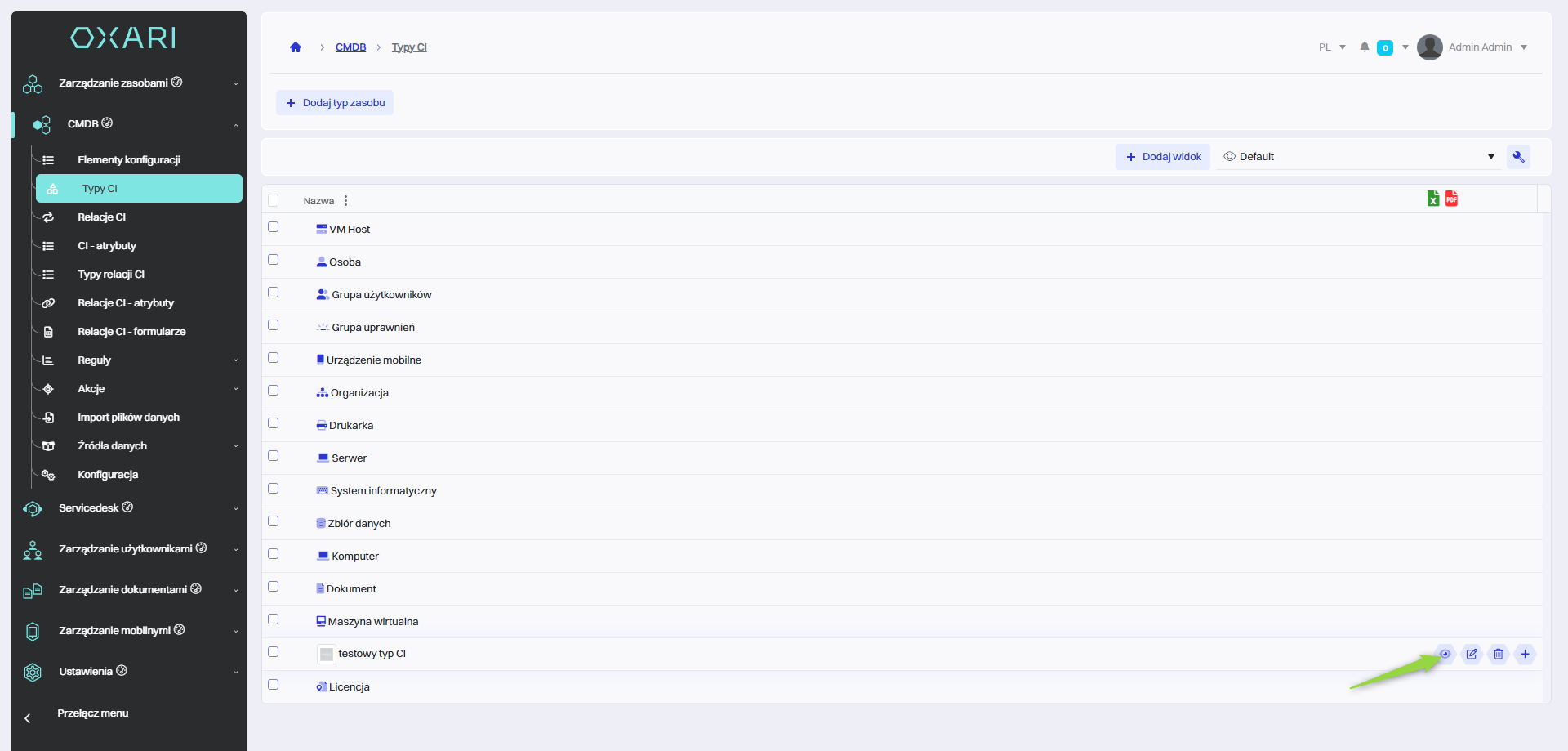Open view settings wrench icon
The height and width of the screenshot is (751, 1568).
click(1518, 157)
